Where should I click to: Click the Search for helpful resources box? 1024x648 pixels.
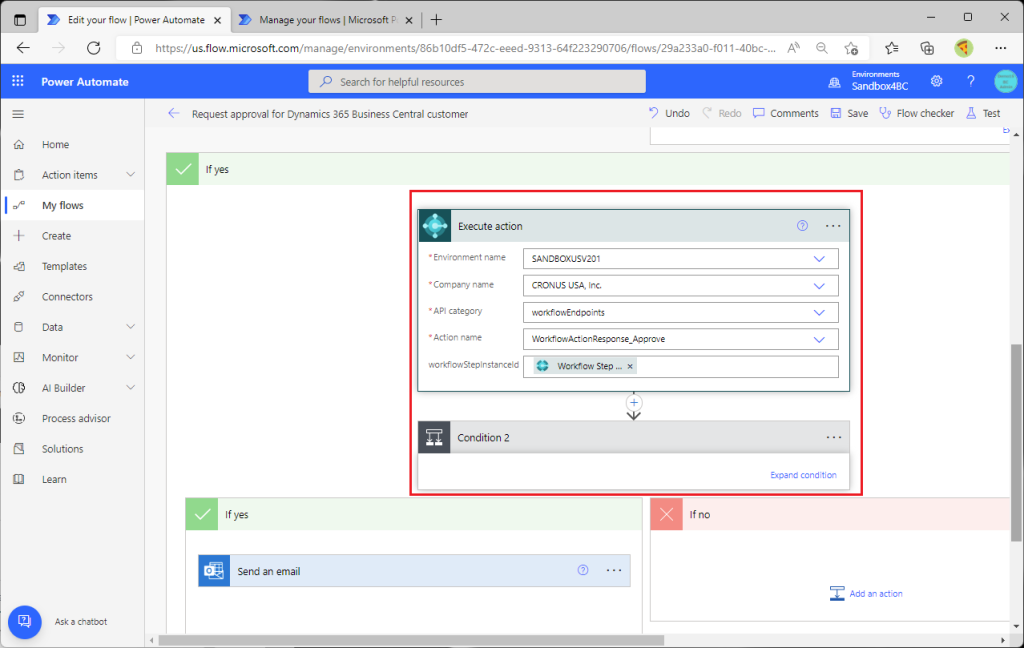477,82
